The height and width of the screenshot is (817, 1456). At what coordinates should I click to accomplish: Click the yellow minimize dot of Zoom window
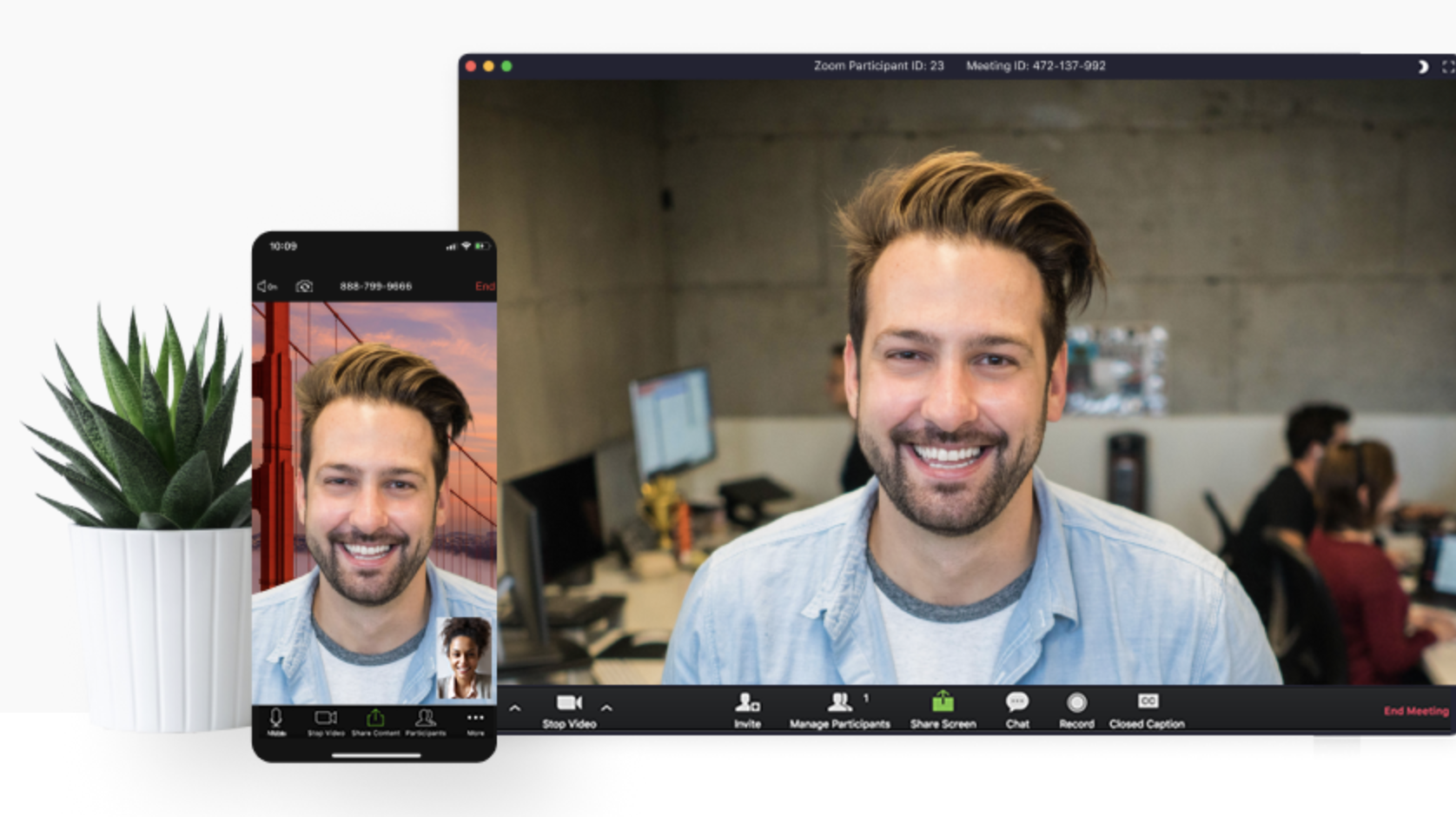(488, 66)
